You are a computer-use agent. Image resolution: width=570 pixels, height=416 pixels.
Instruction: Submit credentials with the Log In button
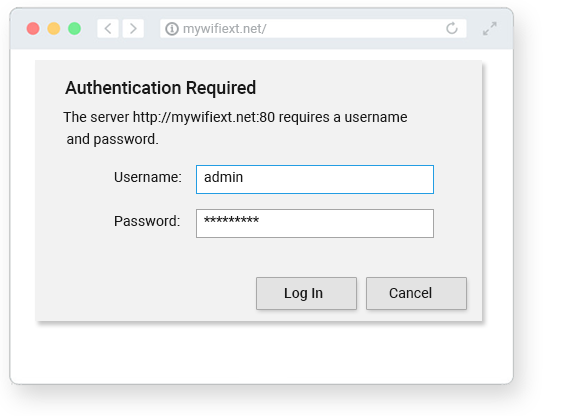(x=306, y=293)
